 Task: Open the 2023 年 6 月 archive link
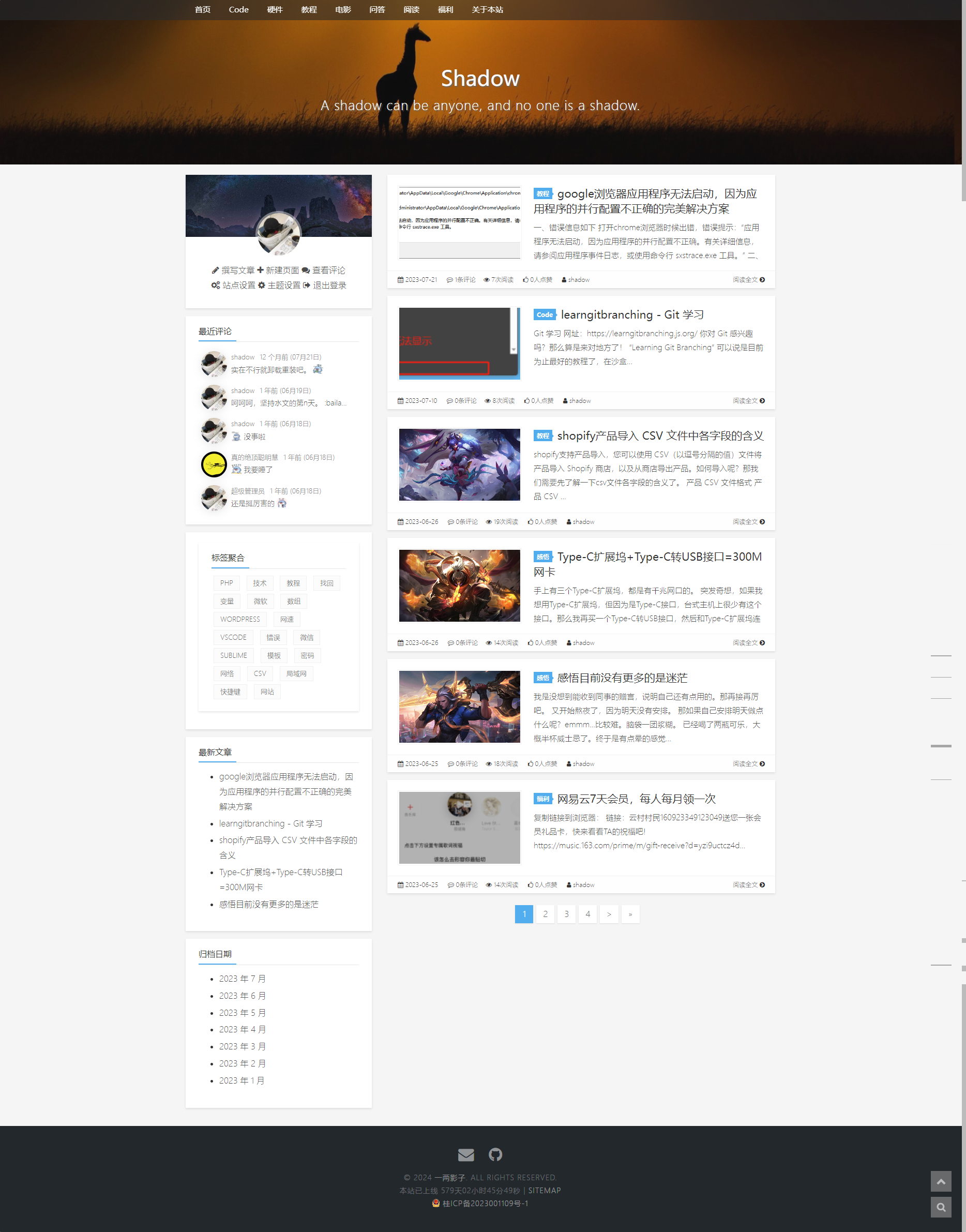pos(242,996)
